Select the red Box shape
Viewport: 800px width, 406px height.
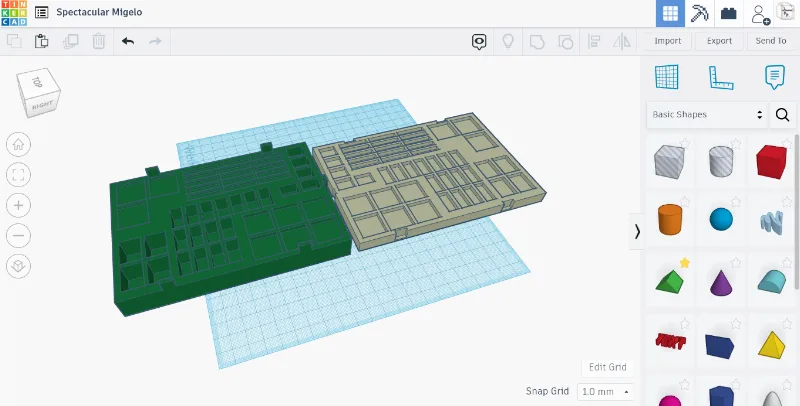click(771, 162)
